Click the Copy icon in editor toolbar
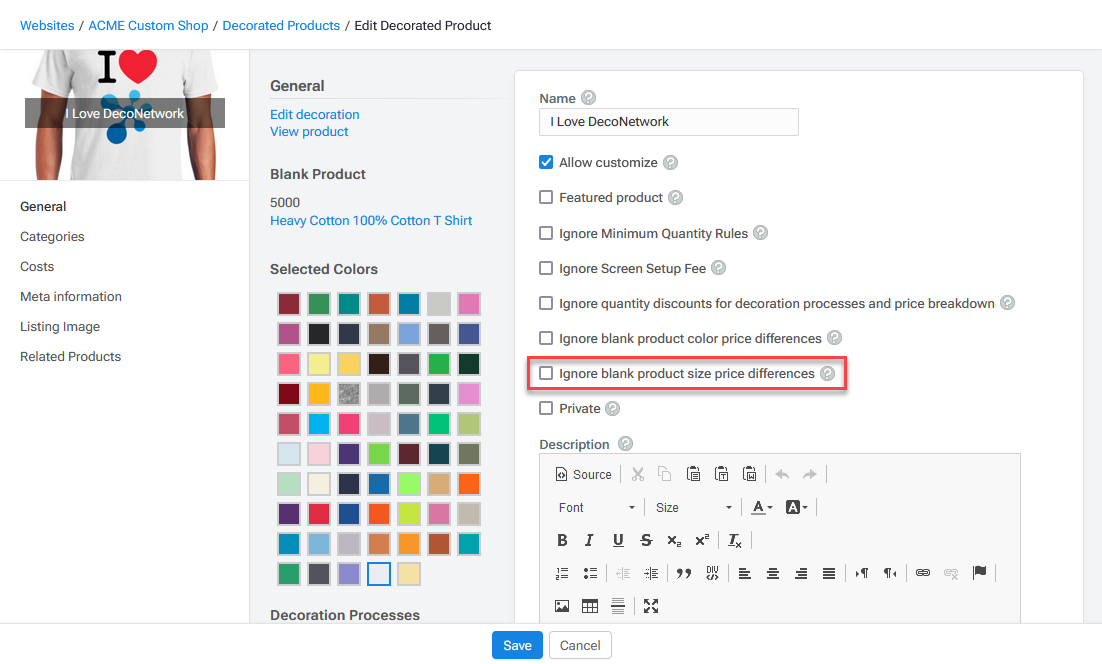Screen dimensions: 1102x664 [x=664, y=474]
